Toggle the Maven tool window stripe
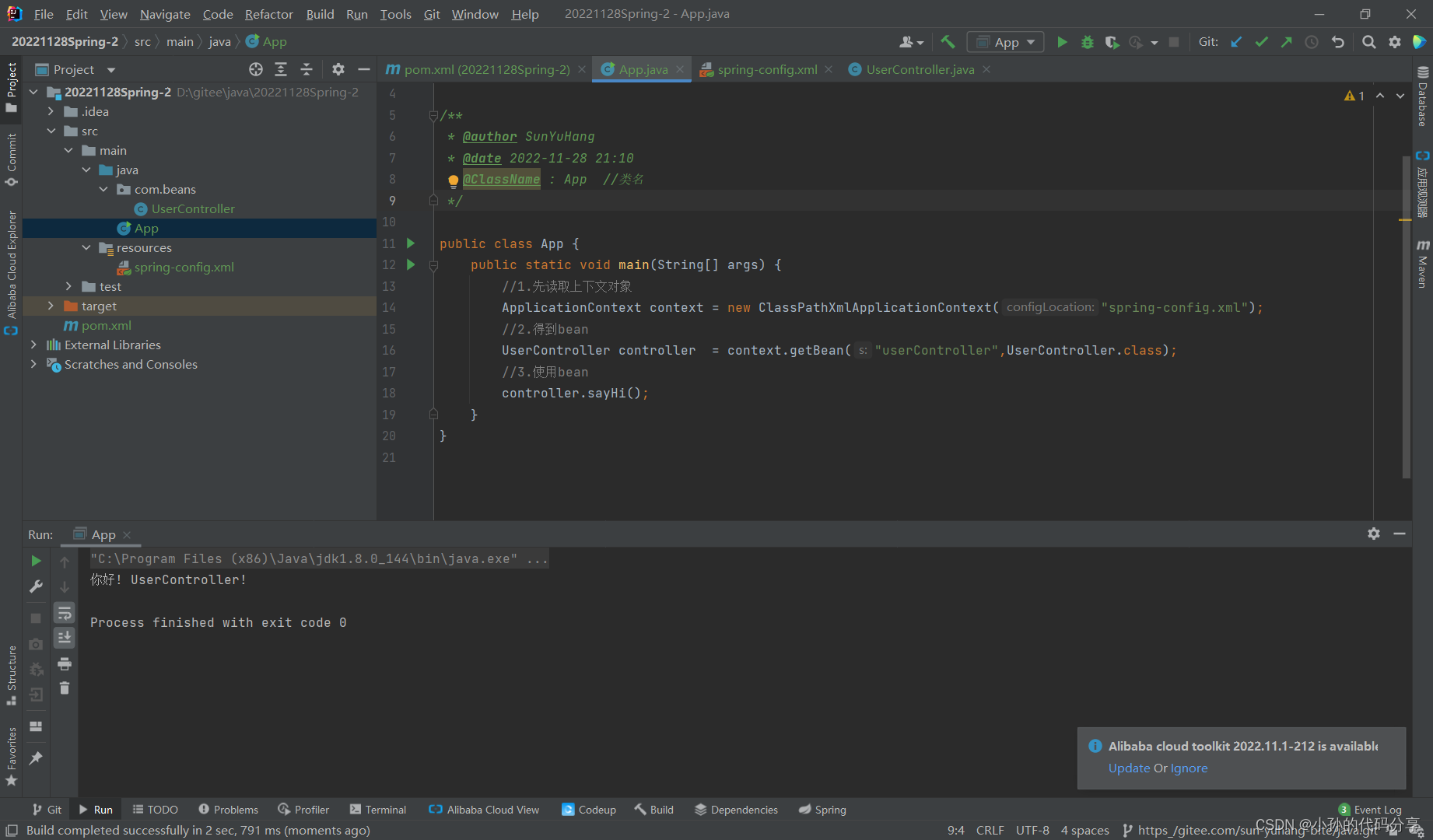This screenshot has height=840, width=1433. coord(1422,264)
